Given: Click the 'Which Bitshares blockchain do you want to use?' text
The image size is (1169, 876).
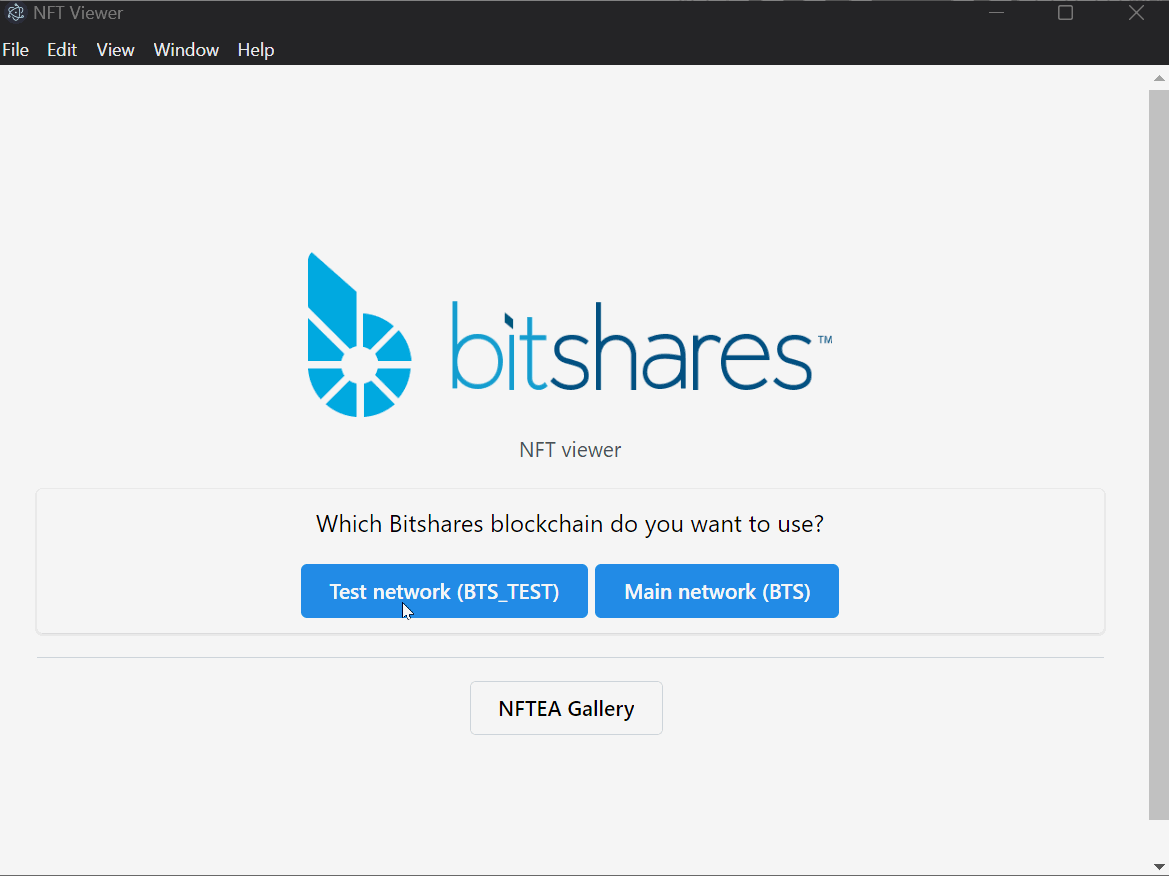Looking at the screenshot, I should [x=570, y=524].
